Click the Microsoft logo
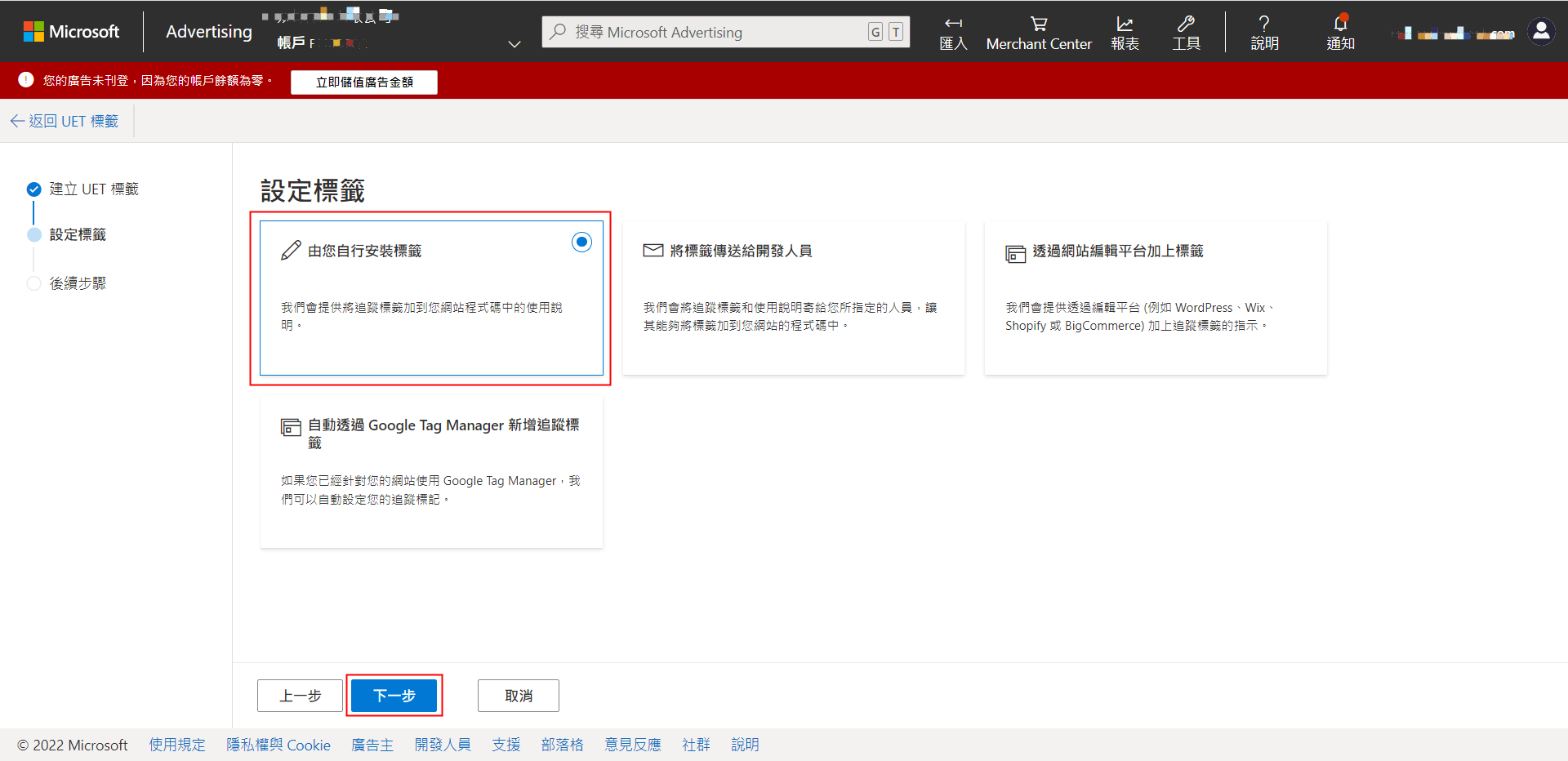 (x=71, y=32)
